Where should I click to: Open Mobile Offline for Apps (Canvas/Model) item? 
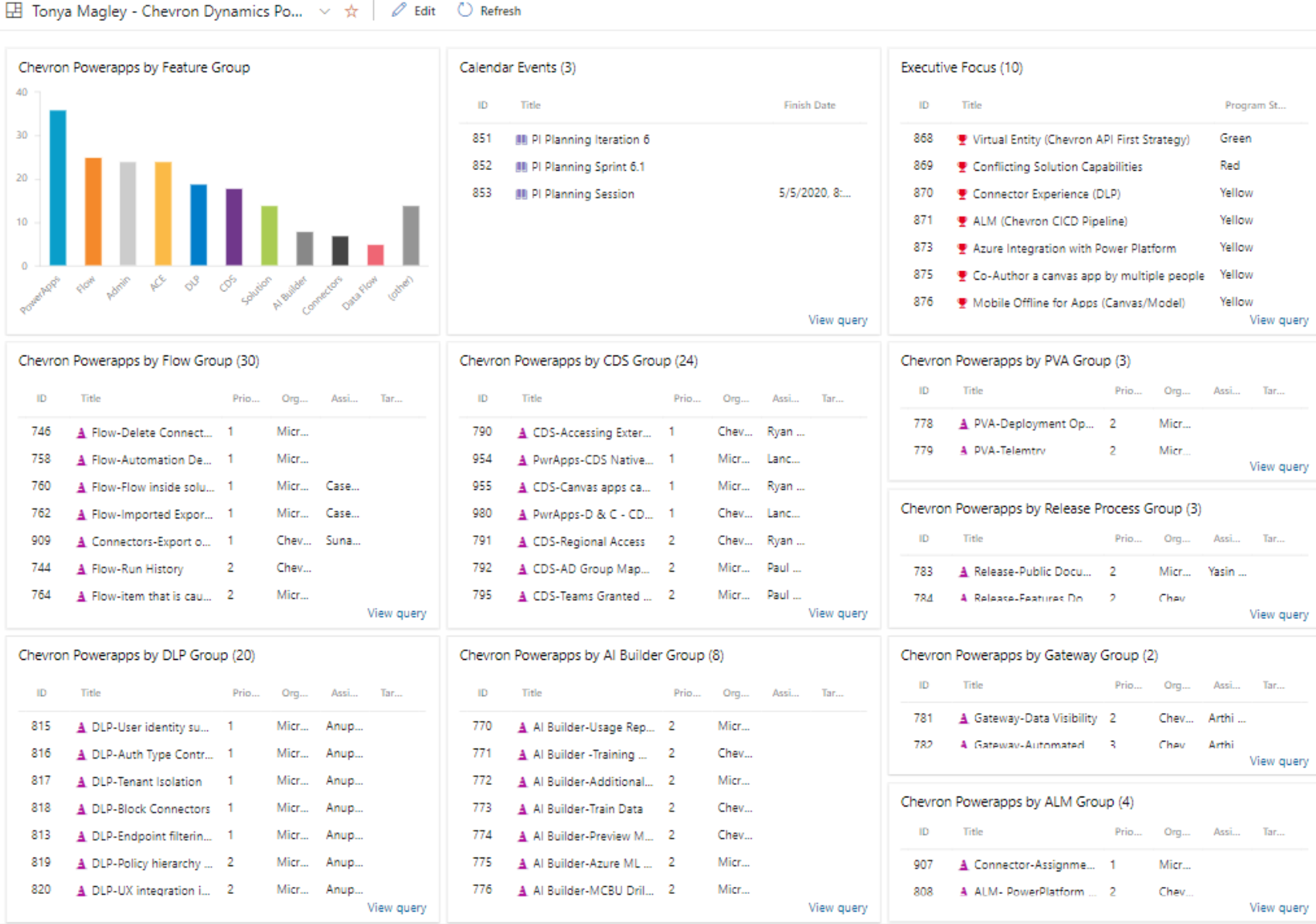1079,303
